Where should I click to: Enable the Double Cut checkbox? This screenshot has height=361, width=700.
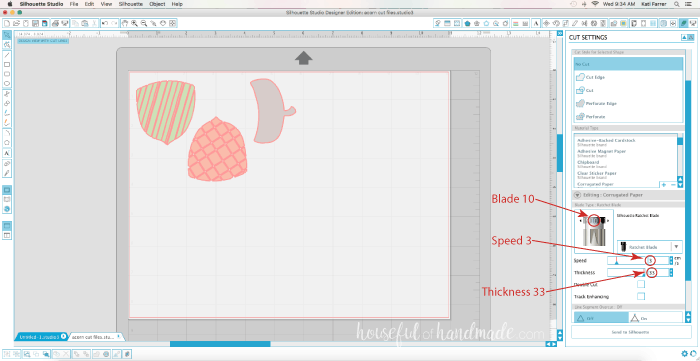(641, 284)
